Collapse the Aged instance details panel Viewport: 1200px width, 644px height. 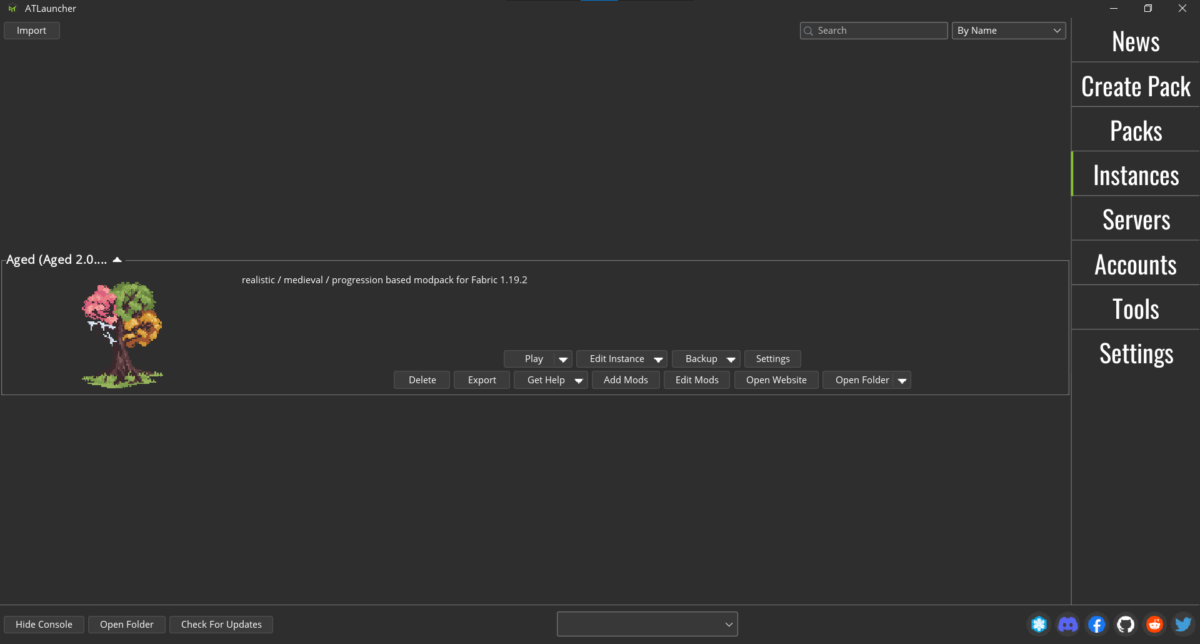[117, 258]
